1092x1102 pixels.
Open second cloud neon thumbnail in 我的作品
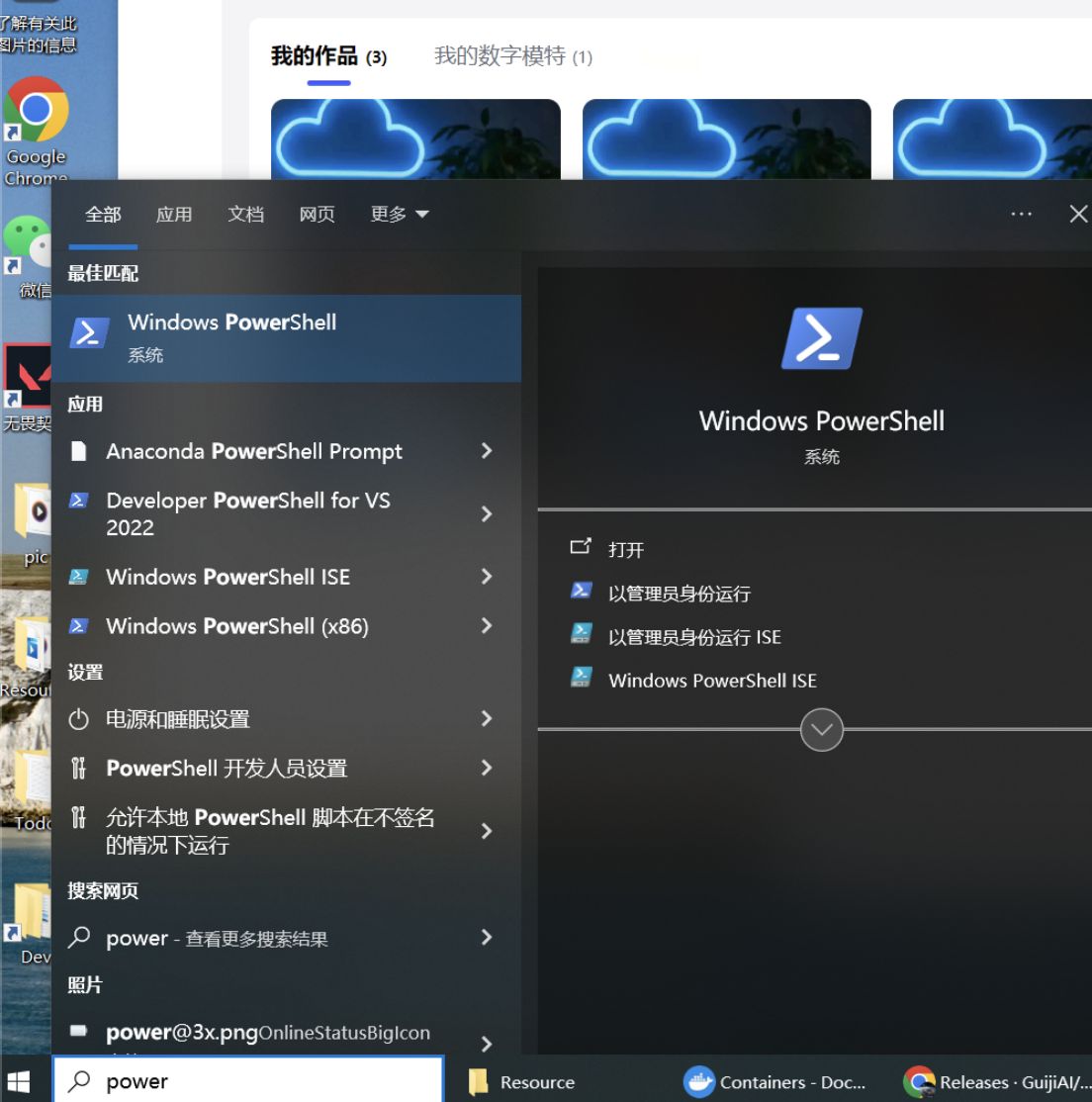(727, 139)
